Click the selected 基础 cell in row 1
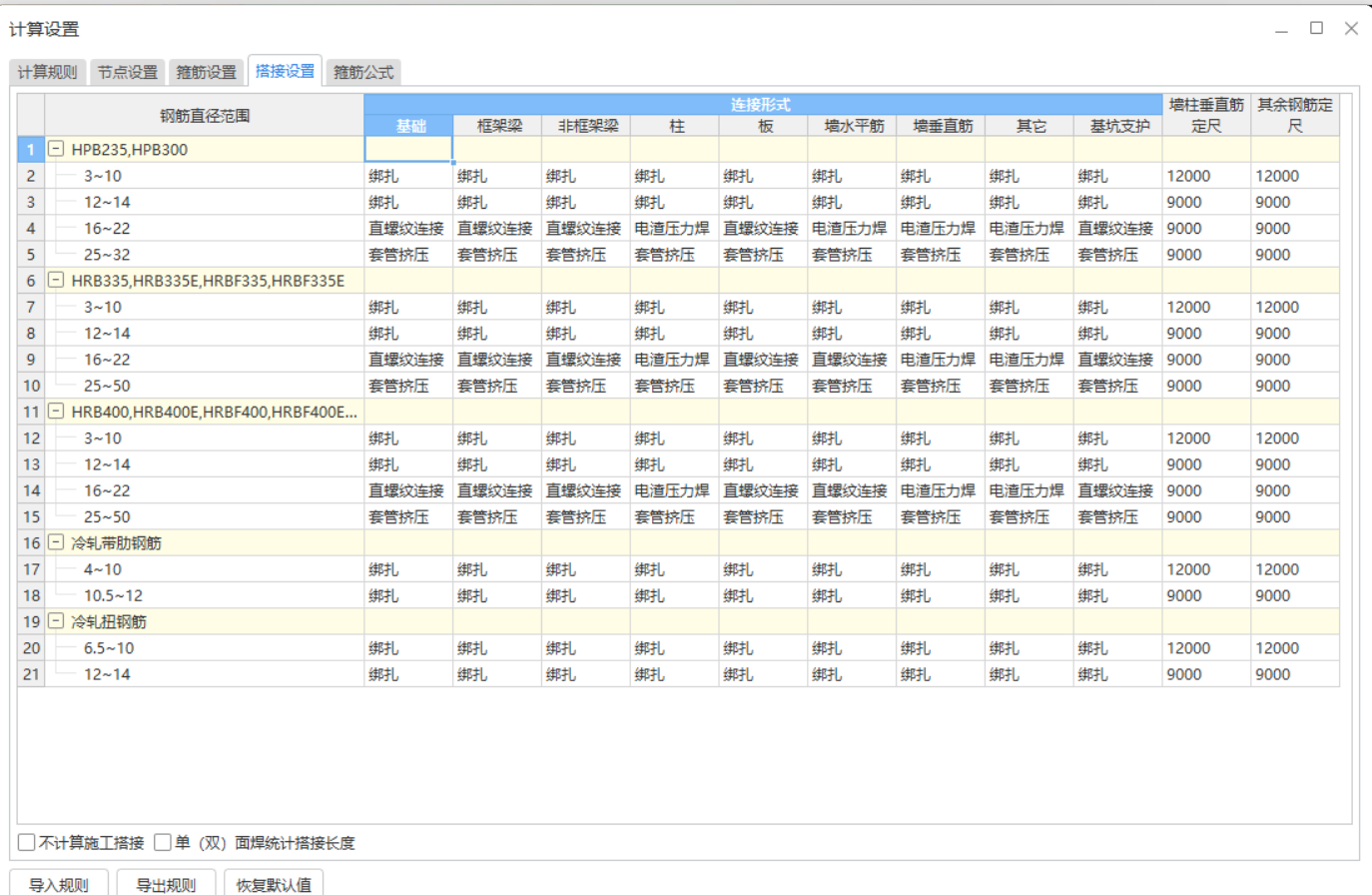 point(409,149)
